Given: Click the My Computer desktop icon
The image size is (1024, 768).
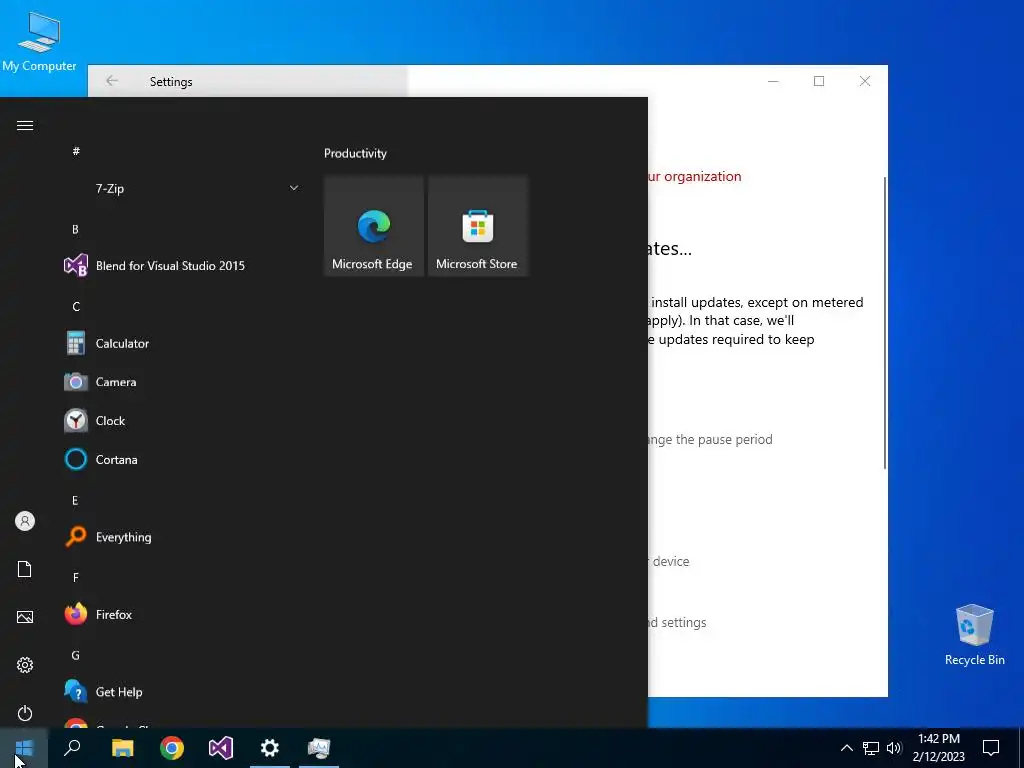Looking at the screenshot, I should coord(39,41).
